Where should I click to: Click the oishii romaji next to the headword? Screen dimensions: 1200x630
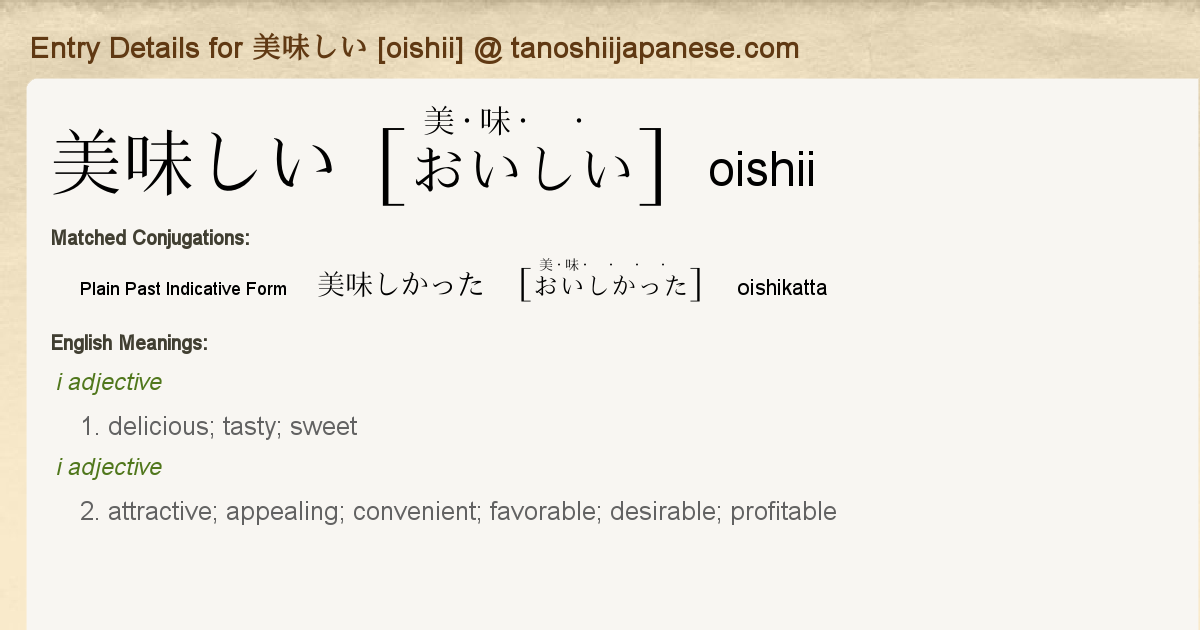click(x=761, y=170)
